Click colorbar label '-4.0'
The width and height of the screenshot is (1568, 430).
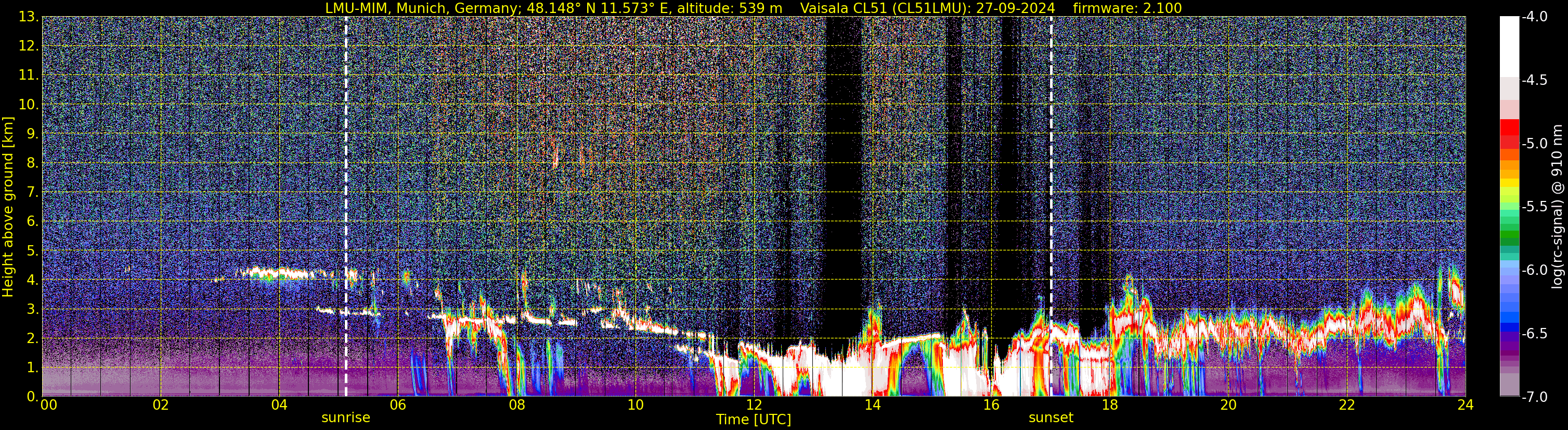pyautogui.click(x=1534, y=17)
